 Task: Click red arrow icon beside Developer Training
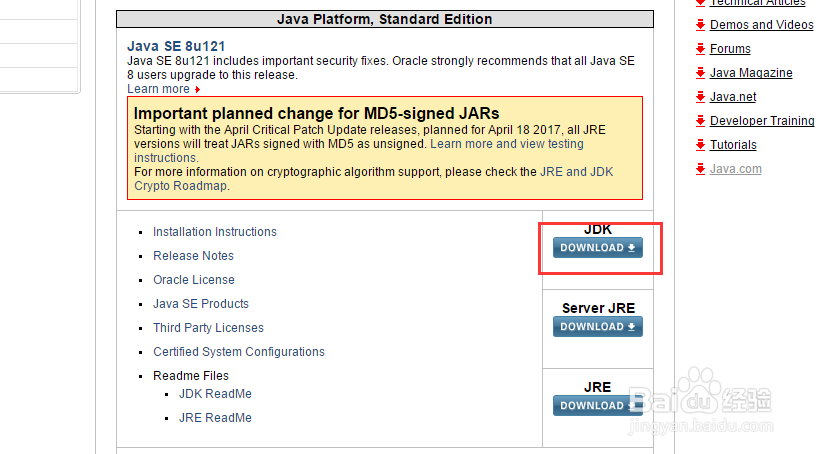pos(701,121)
